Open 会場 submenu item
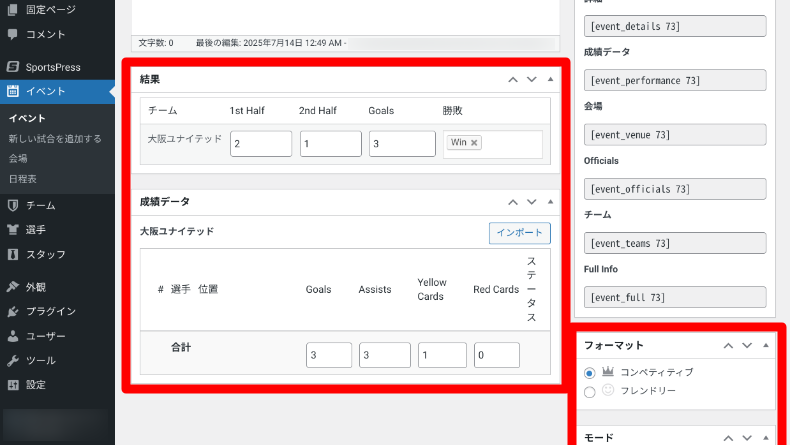 point(18,158)
